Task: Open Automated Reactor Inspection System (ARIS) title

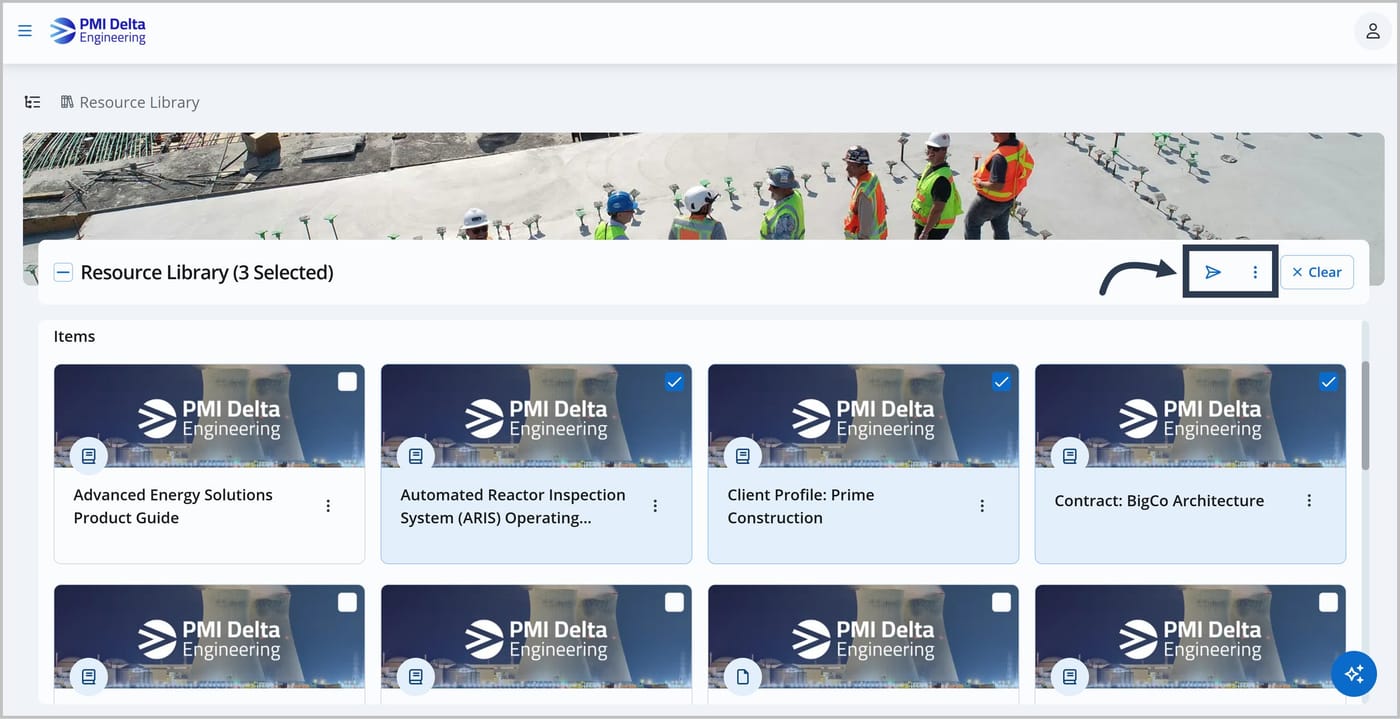Action: [513, 506]
